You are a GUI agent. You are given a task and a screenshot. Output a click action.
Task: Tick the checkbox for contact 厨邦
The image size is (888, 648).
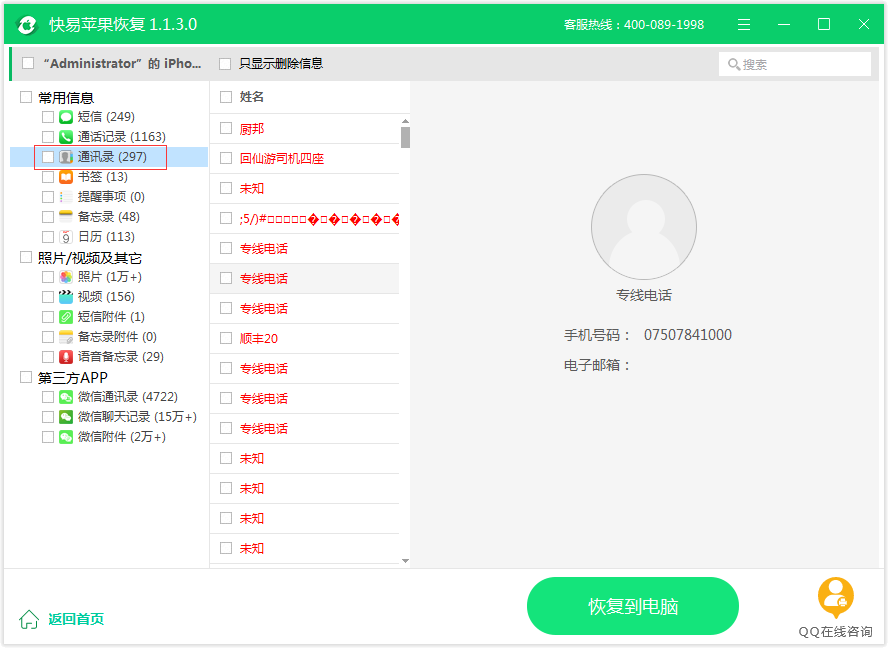tap(226, 129)
